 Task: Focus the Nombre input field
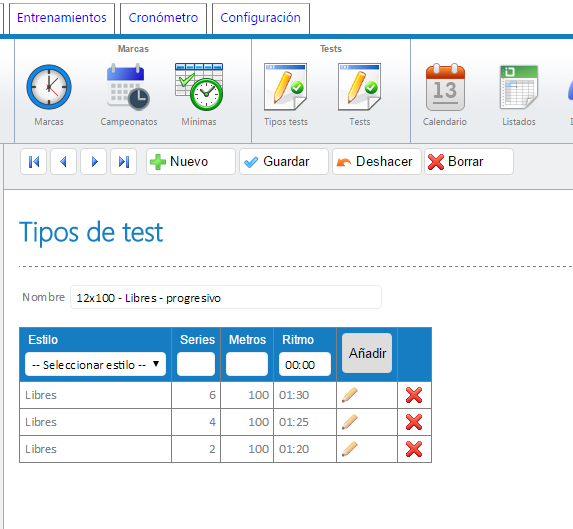226,297
